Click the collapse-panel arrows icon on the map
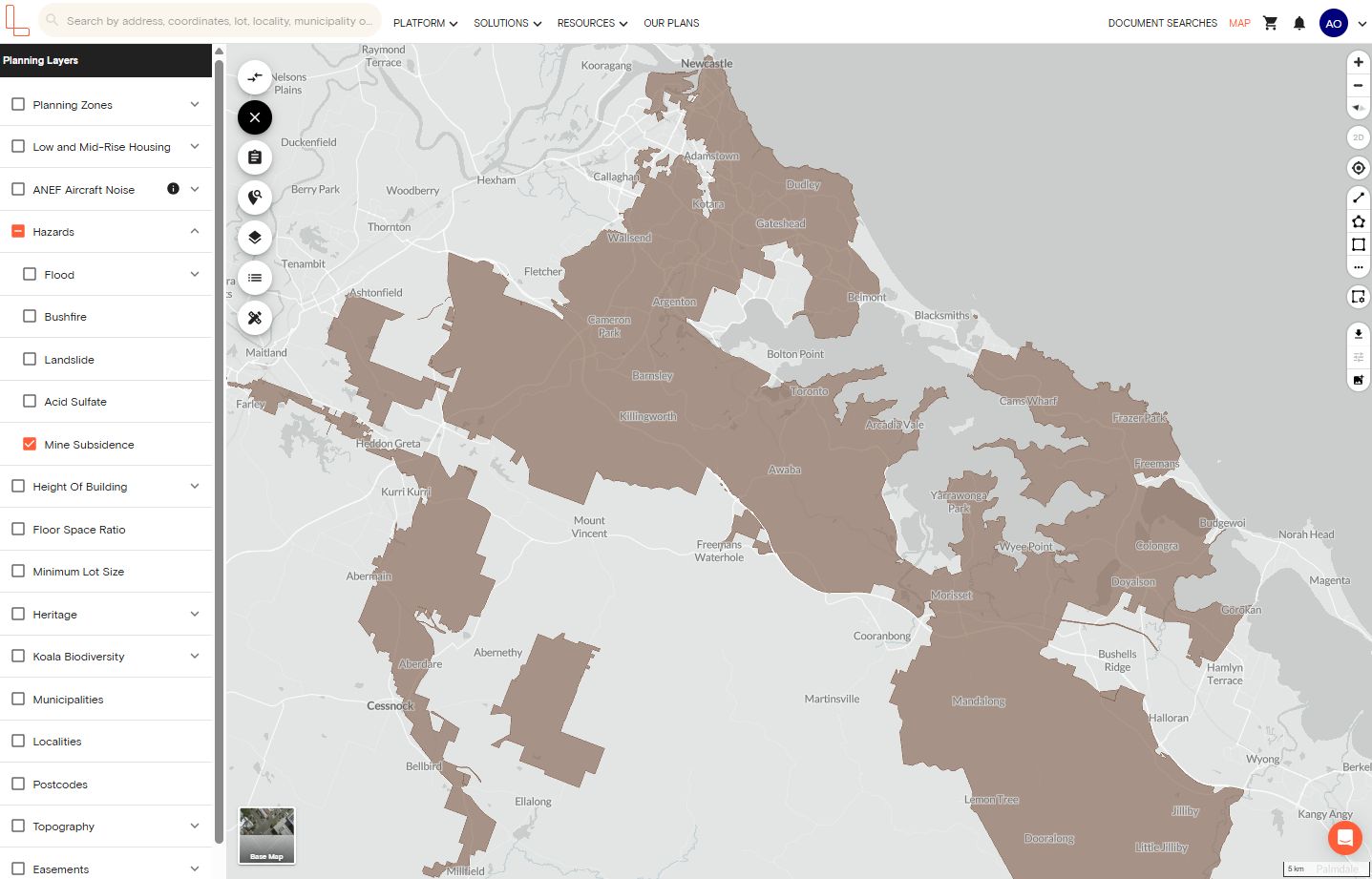Image resolution: width=1372 pixels, height=879 pixels. 255,77
